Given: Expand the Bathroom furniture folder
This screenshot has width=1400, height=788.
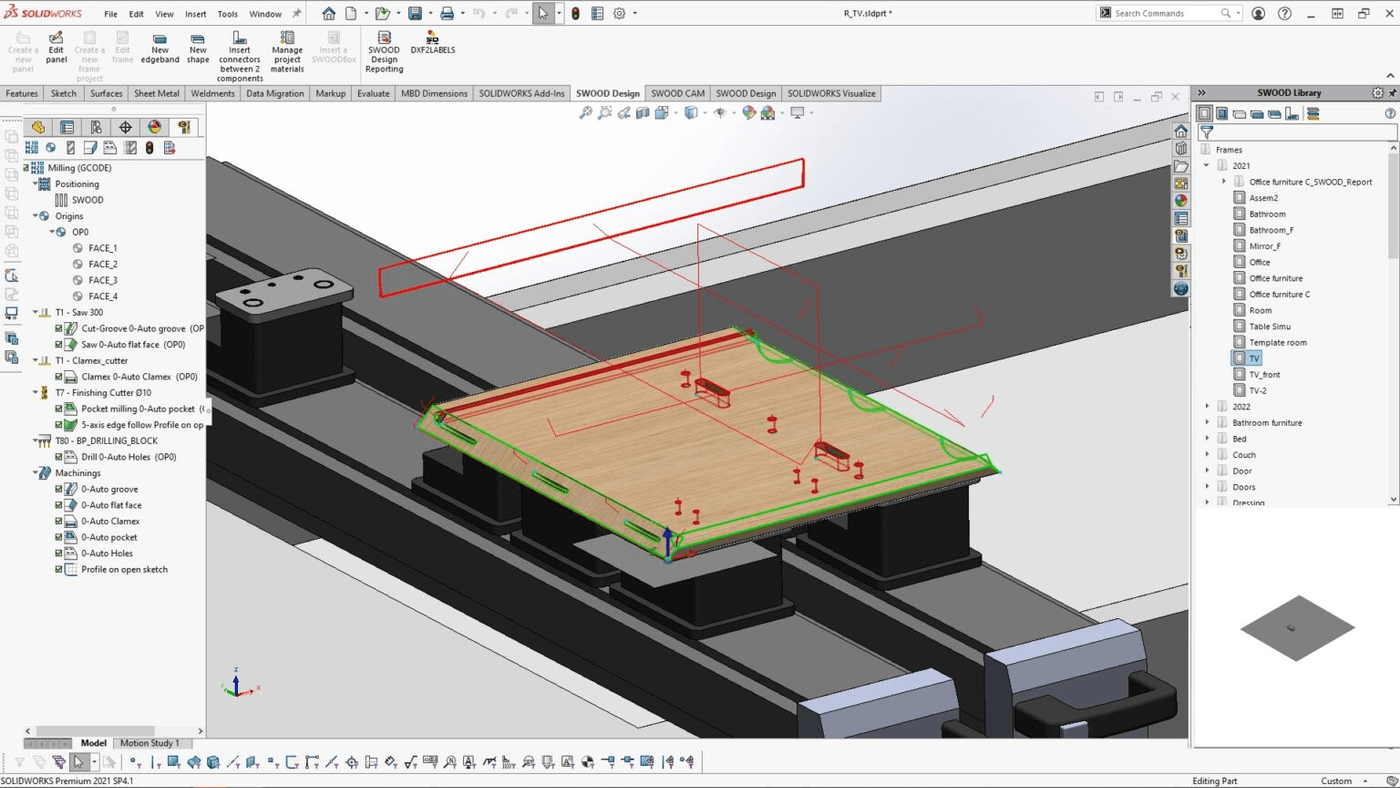Looking at the screenshot, I should pyautogui.click(x=1207, y=423).
